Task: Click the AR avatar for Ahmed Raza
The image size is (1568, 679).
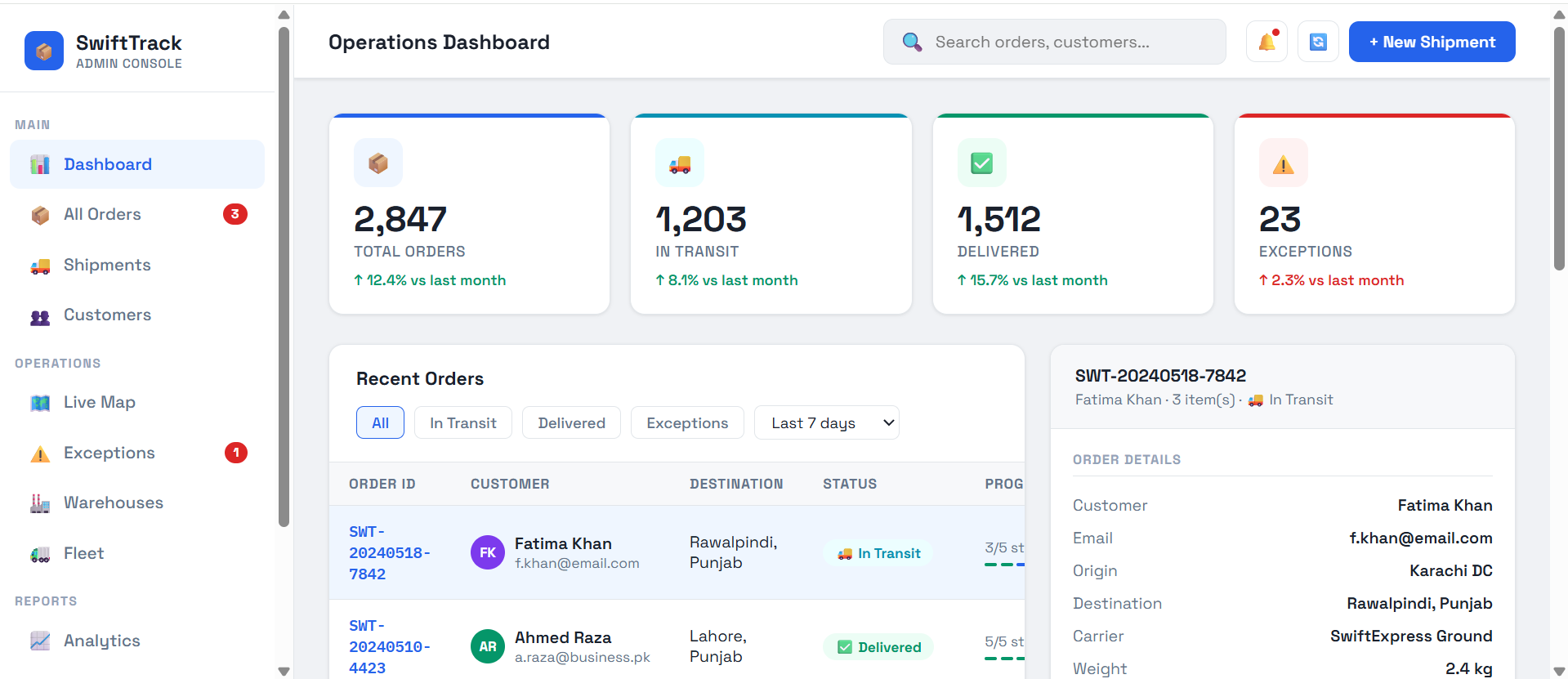Action: (x=488, y=646)
